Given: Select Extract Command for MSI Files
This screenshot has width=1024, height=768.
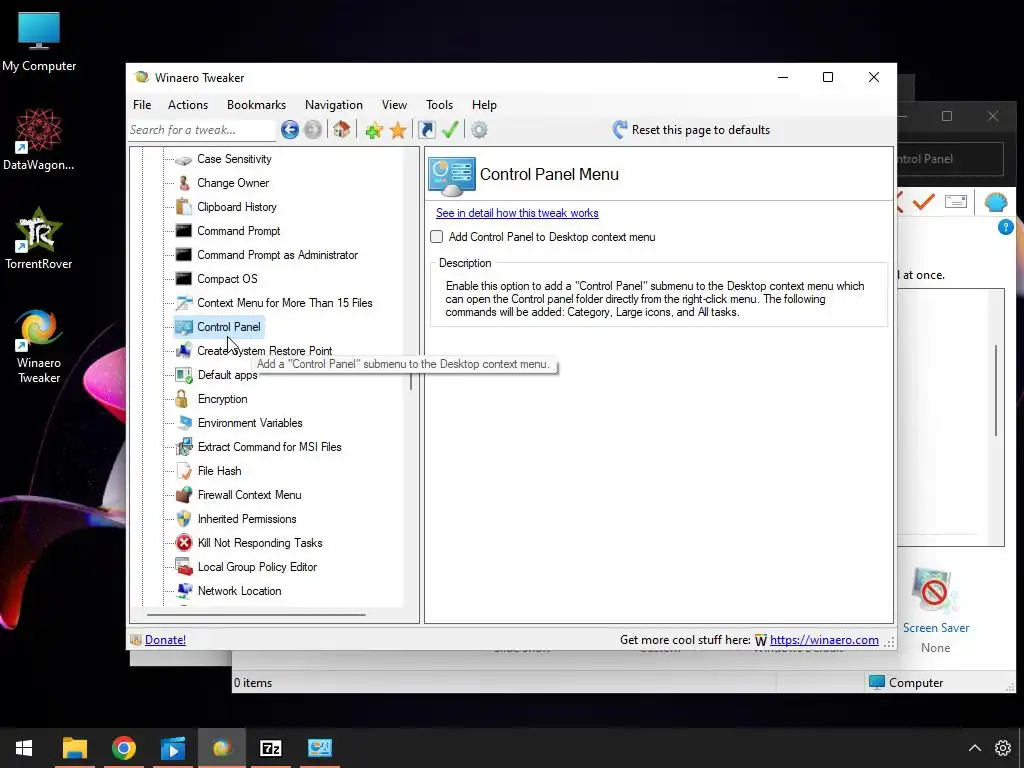Looking at the screenshot, I should 270,447.
